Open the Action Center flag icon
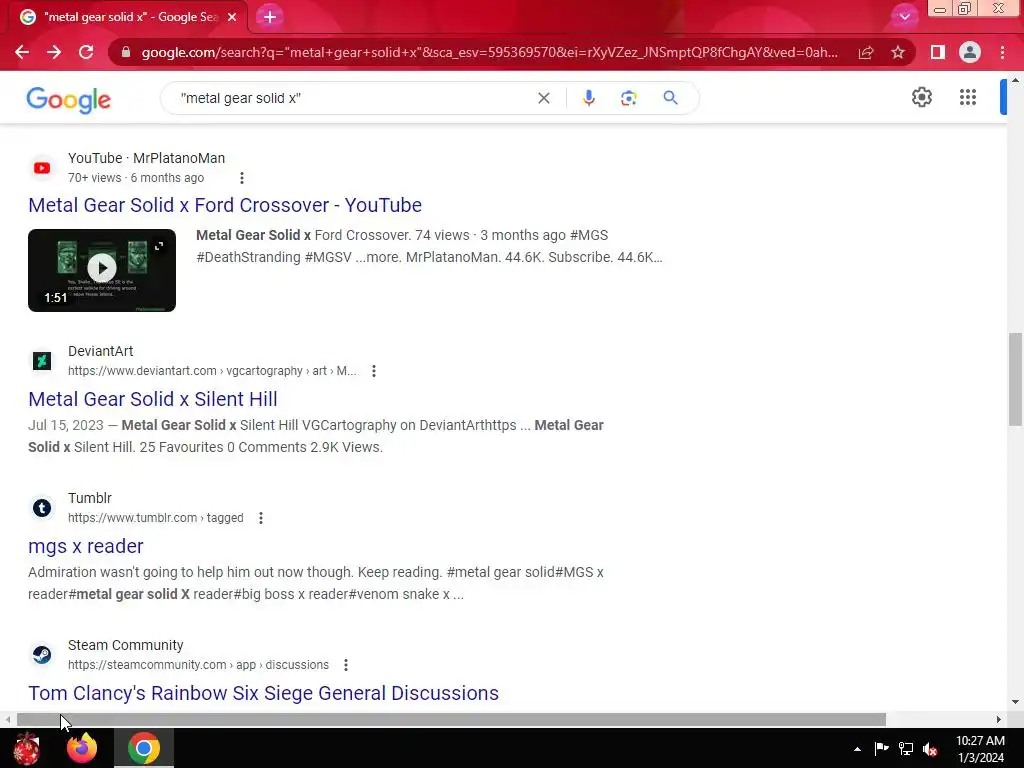This screenshot has width=1024, height=768. [x=881, y=748]
